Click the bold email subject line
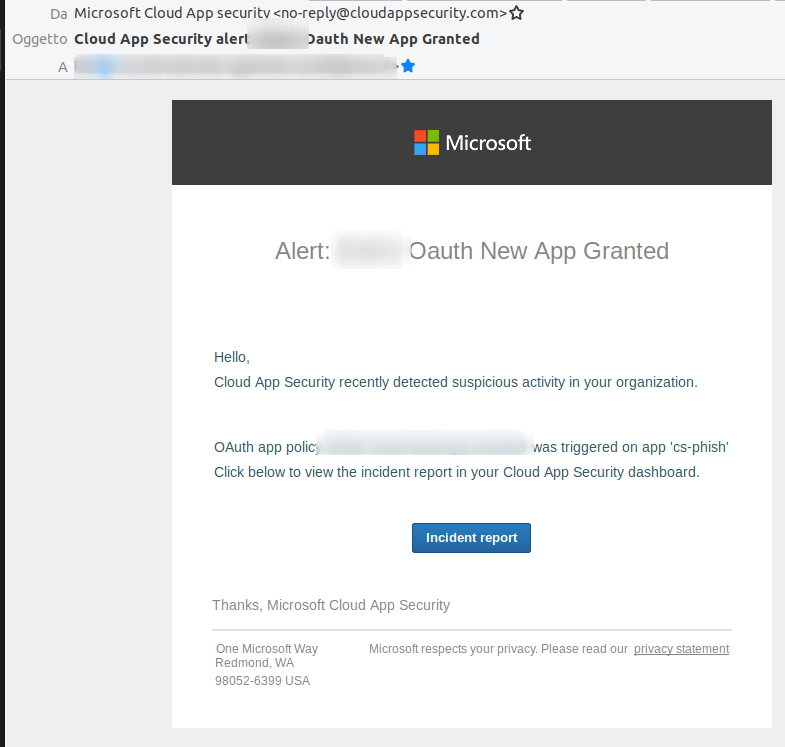The height and width of the screenshot is (747, 785). 277,39
